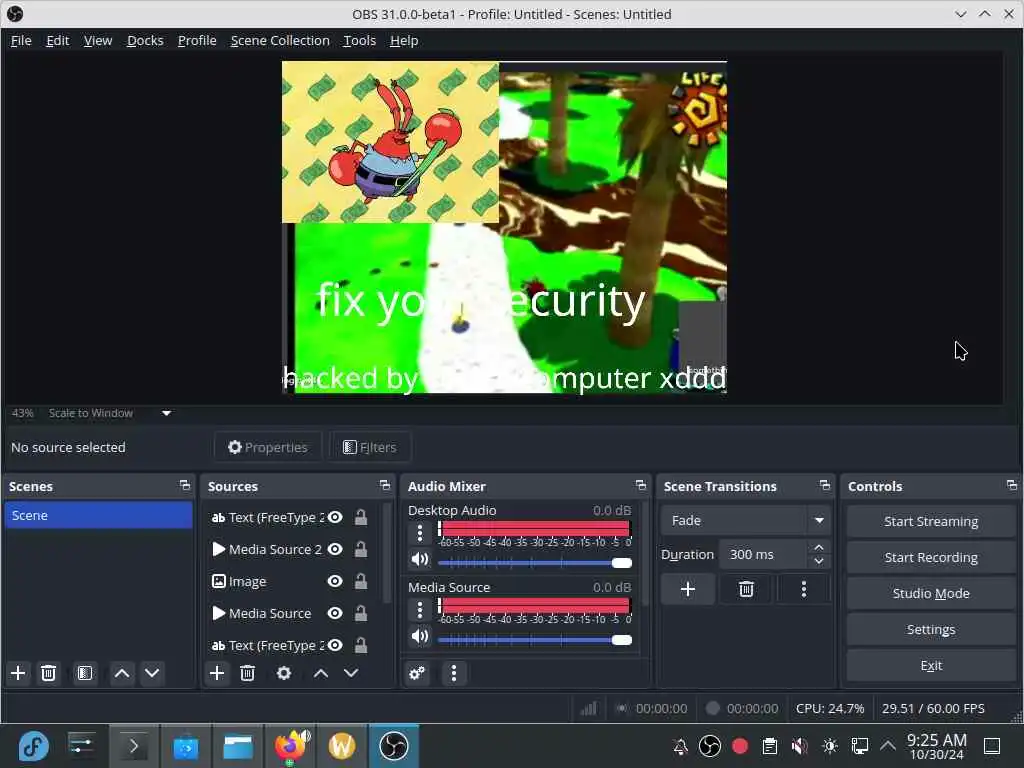Lock the Image source
Image resolution: width=1024 pixels, height=768 pixels.
tap(360, 581)
